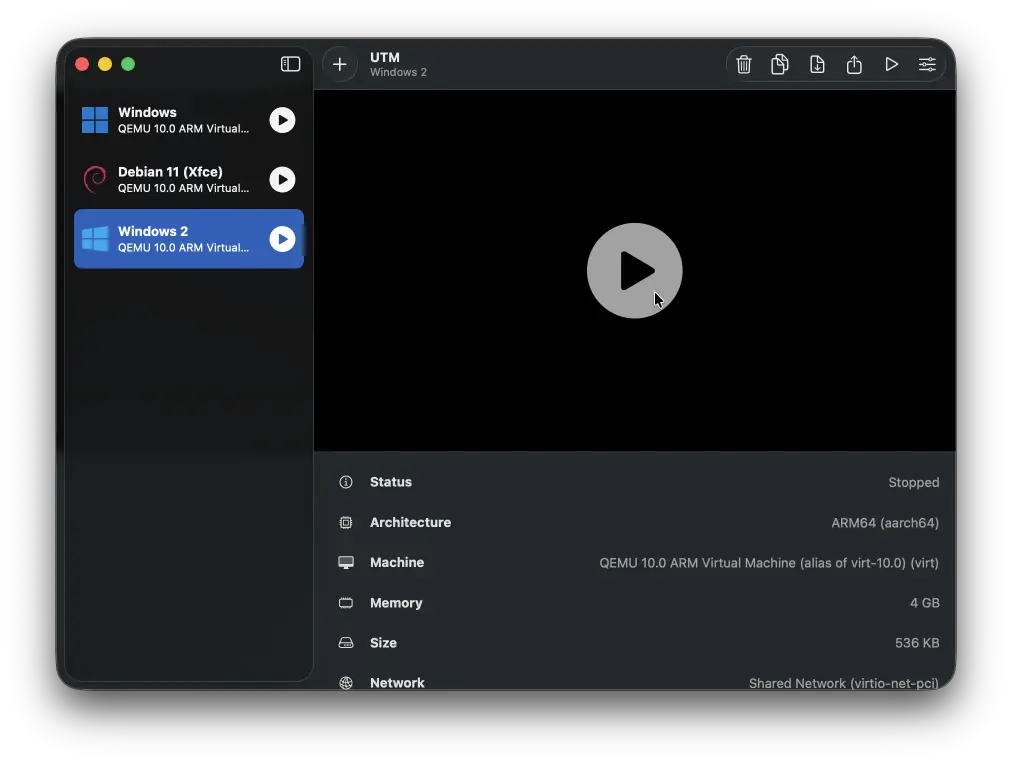Click the large play button in preview
This screenshot has width=1012, height=764.
634,270
